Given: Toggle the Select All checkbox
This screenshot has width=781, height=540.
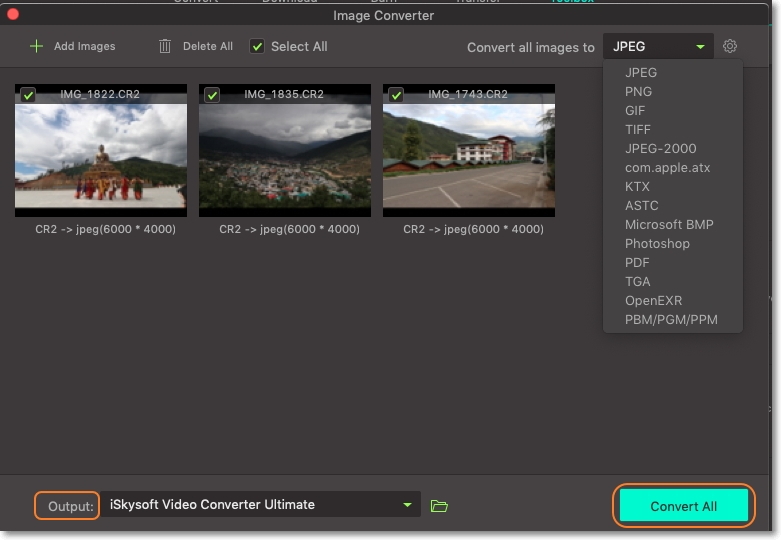Looking at the screenshot, I should 257,46.
